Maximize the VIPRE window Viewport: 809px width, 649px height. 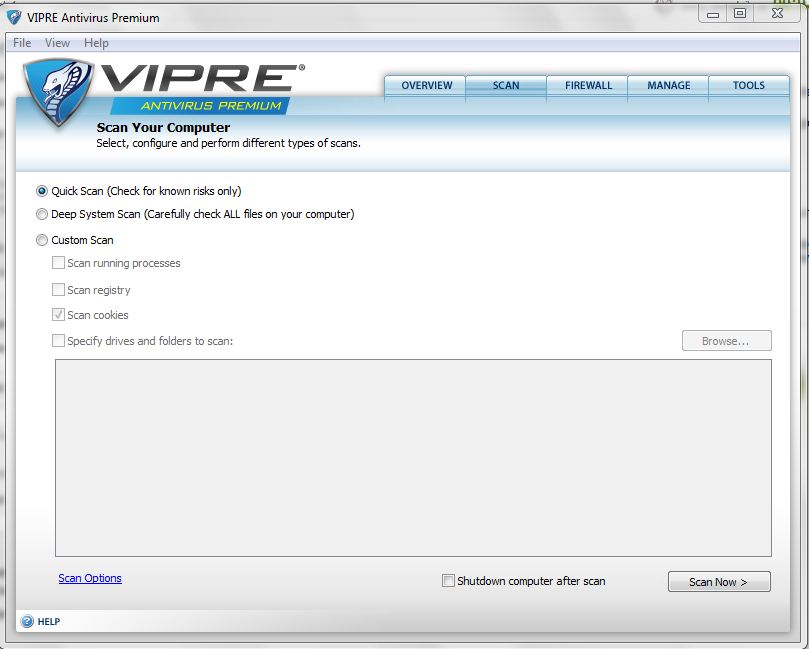740,14
